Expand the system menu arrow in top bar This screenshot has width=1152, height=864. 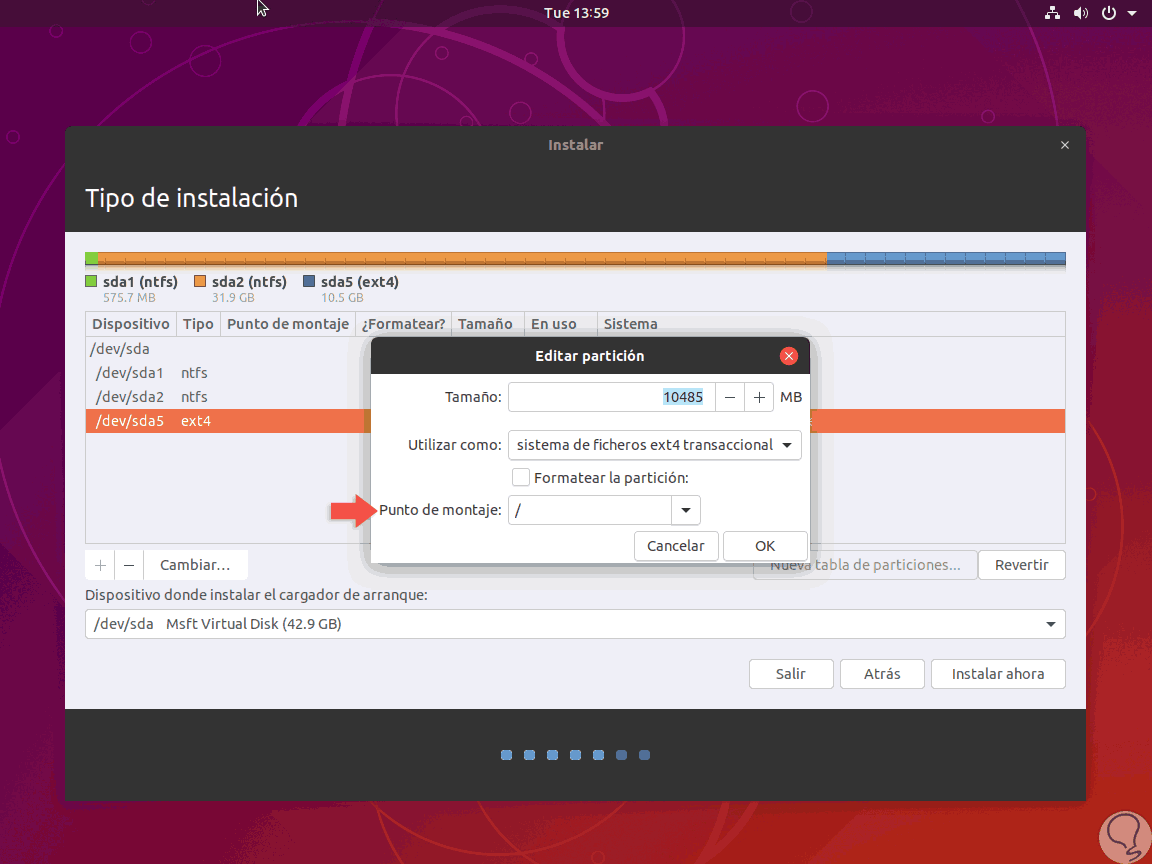[x=1131, y=13]
